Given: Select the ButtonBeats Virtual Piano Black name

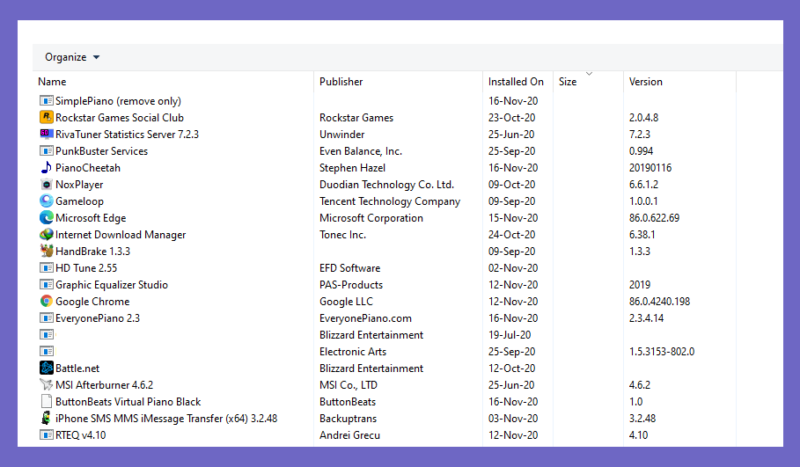Looking at the screenshot, I should click(x=128, y=402).
